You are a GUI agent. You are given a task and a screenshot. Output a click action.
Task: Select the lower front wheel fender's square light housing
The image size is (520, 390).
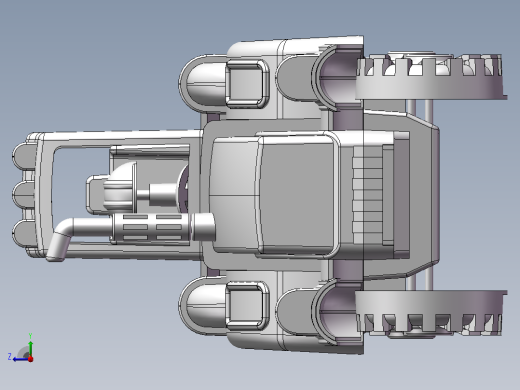pyautogui.click(x=247, y=306)
